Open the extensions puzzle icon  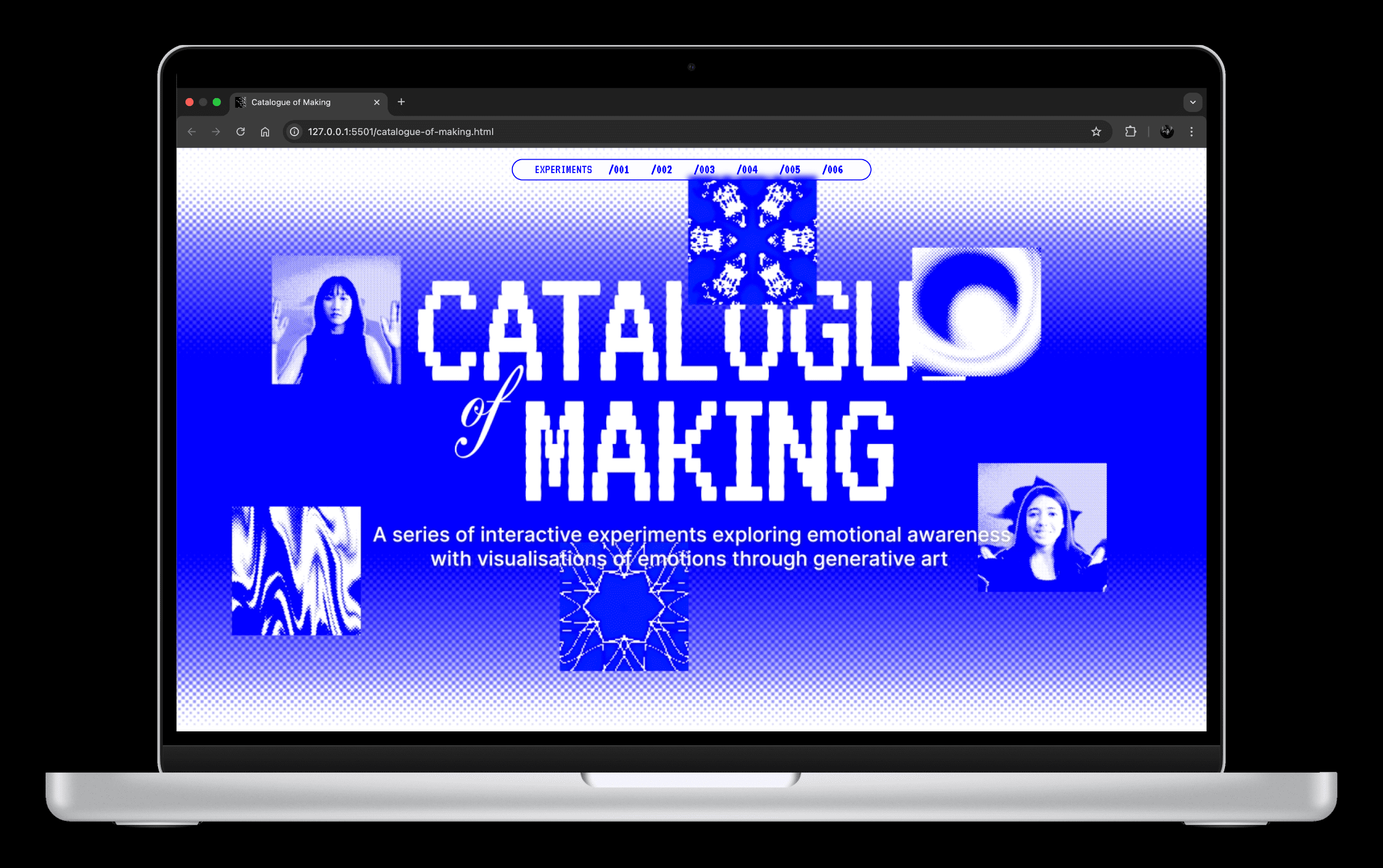click(x=1131, y=132)
